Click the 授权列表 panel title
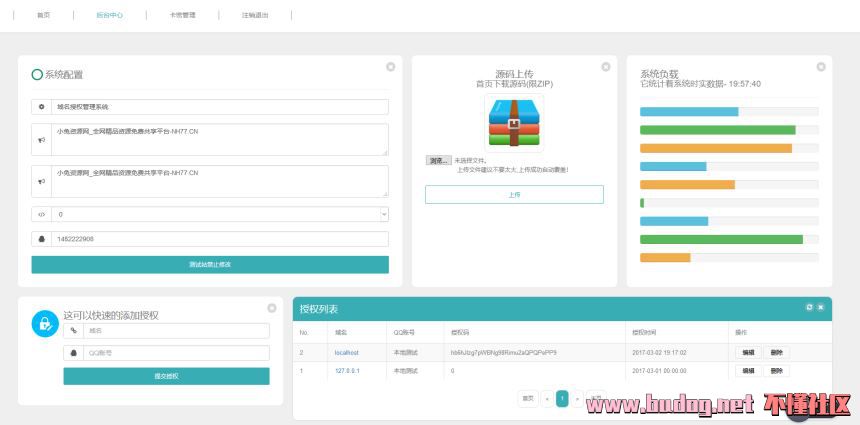The height and width of the screenshot is (425, 860). [x=319, y=309]
